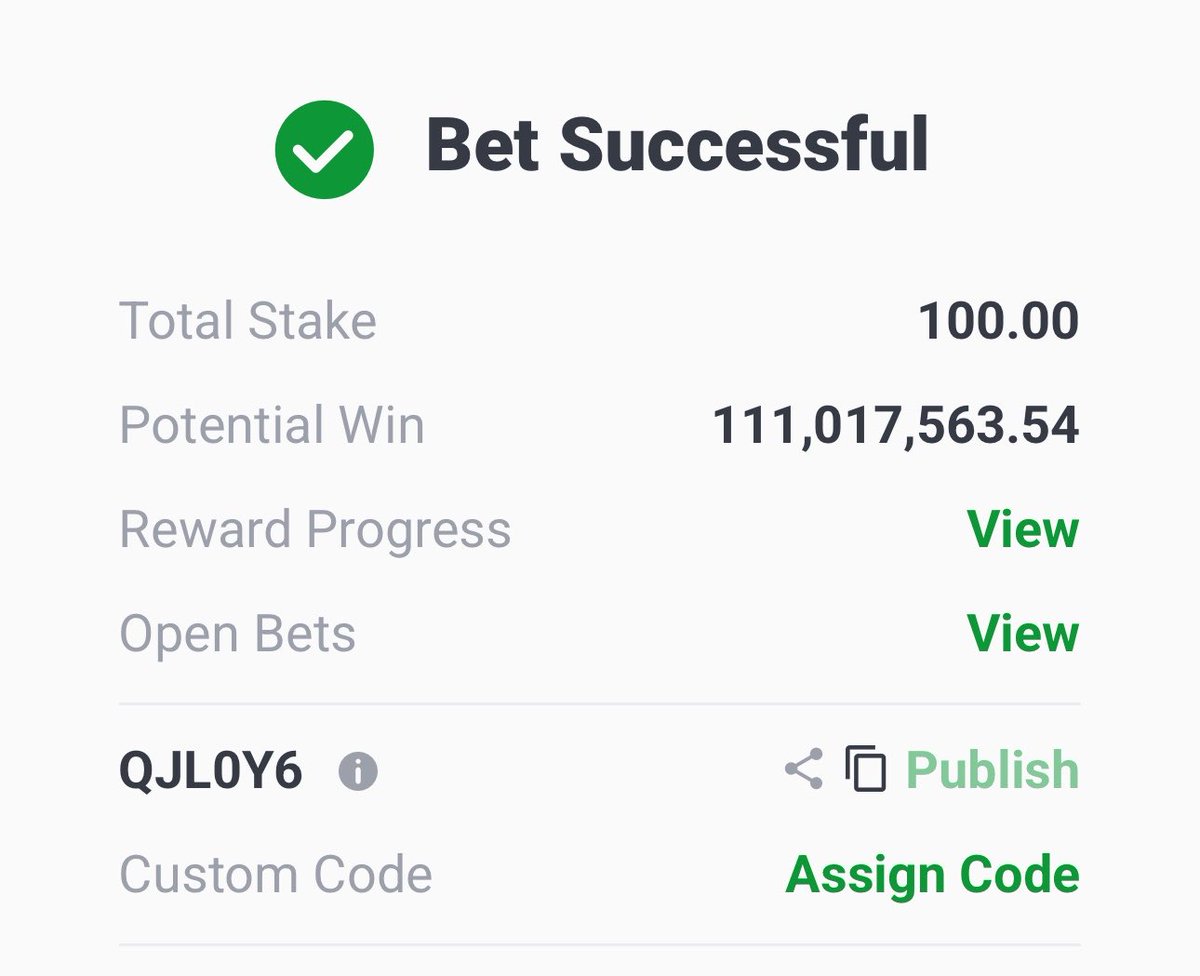
Task: Click the divider line above the QJL0Y6 code
Action: tap(600, 704)
